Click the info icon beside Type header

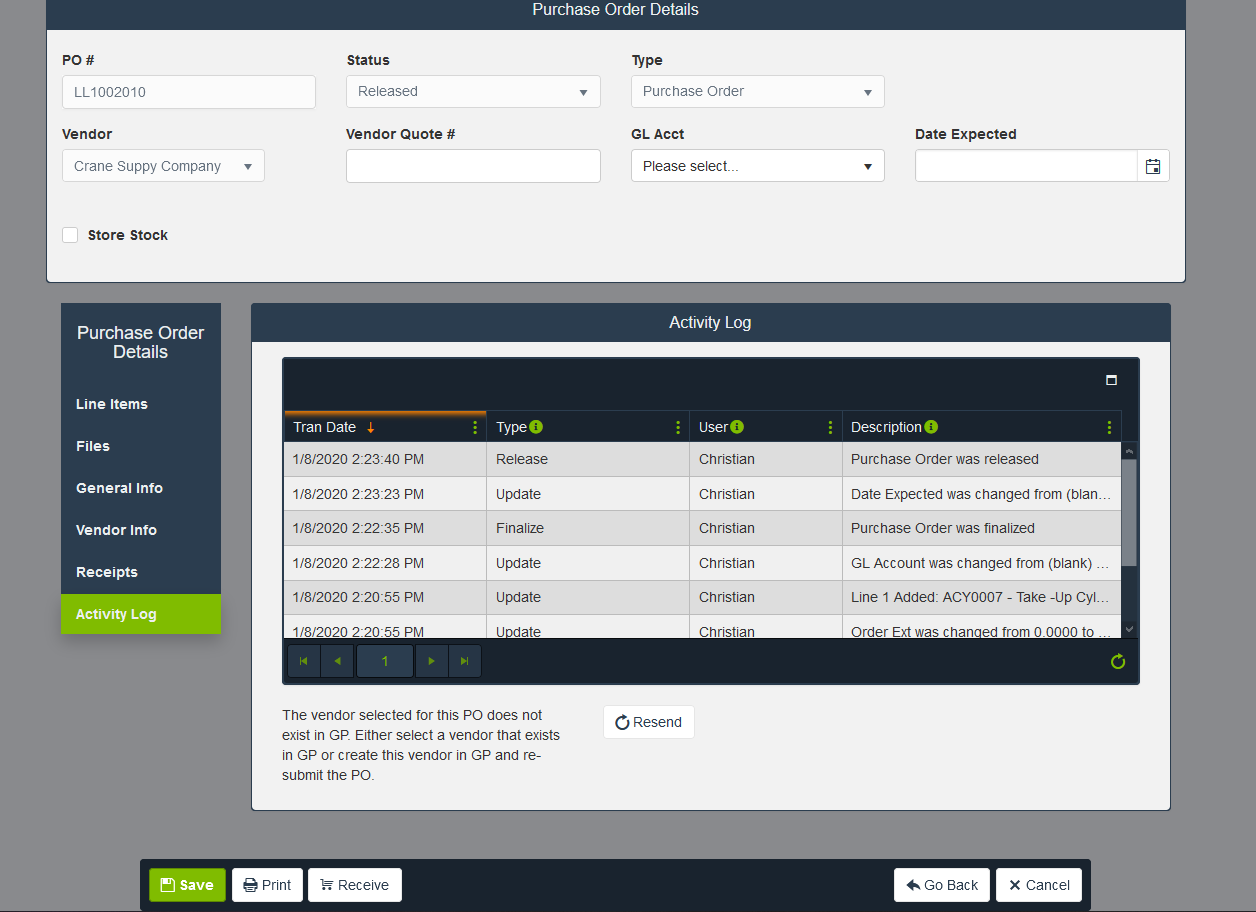coord(536,427)
